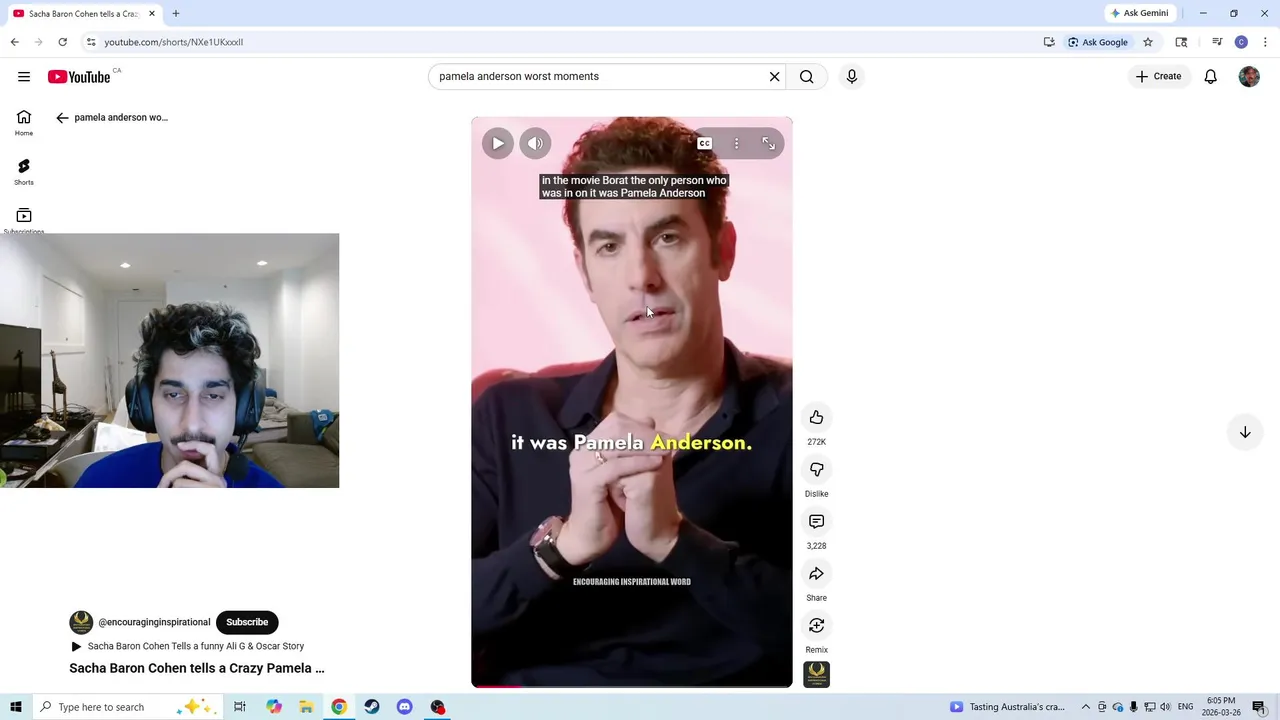Navigate back in Chrome

click(x=14, y=42)
